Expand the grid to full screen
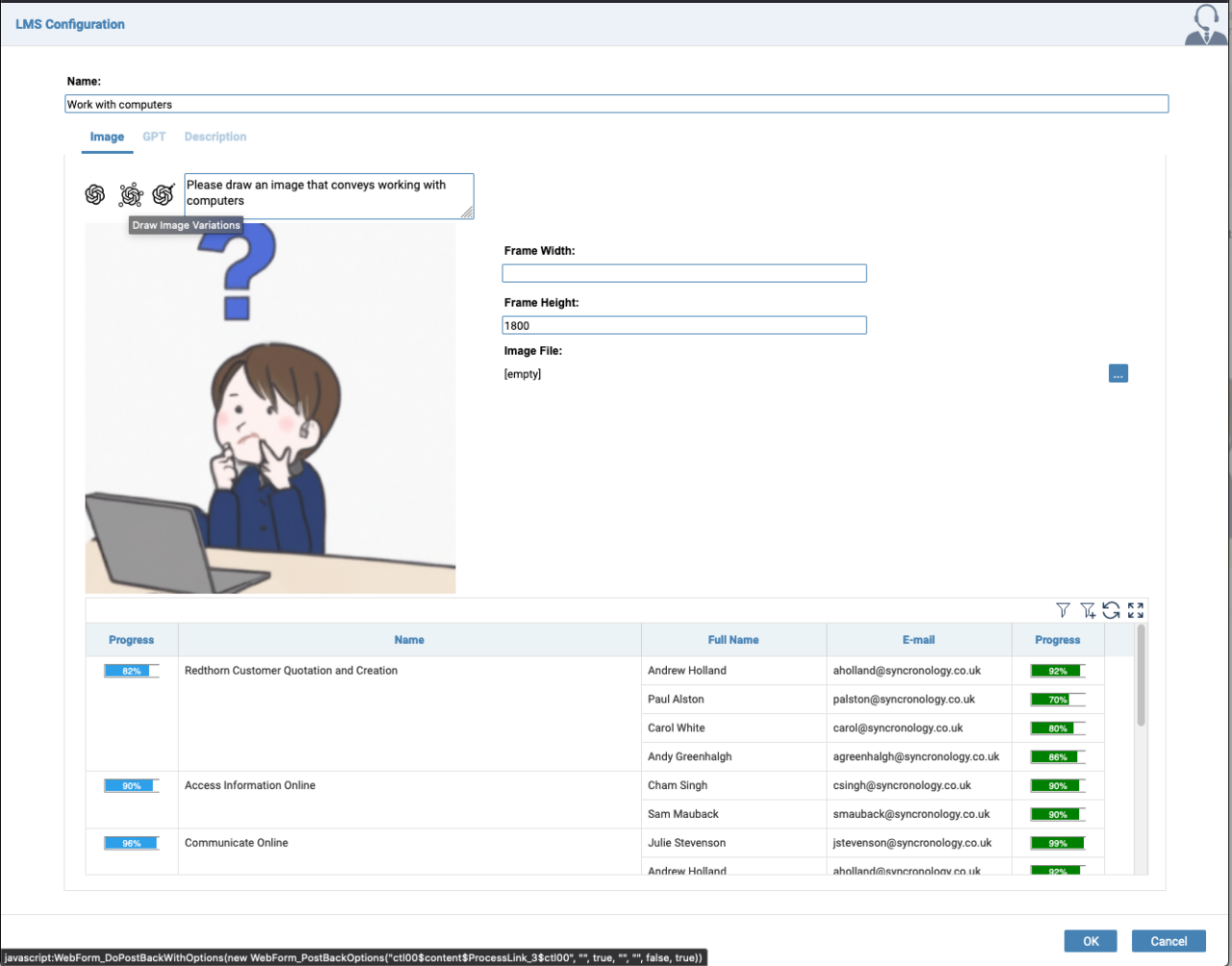Viewport: 1232px width, 966px height. (1136, 610)
